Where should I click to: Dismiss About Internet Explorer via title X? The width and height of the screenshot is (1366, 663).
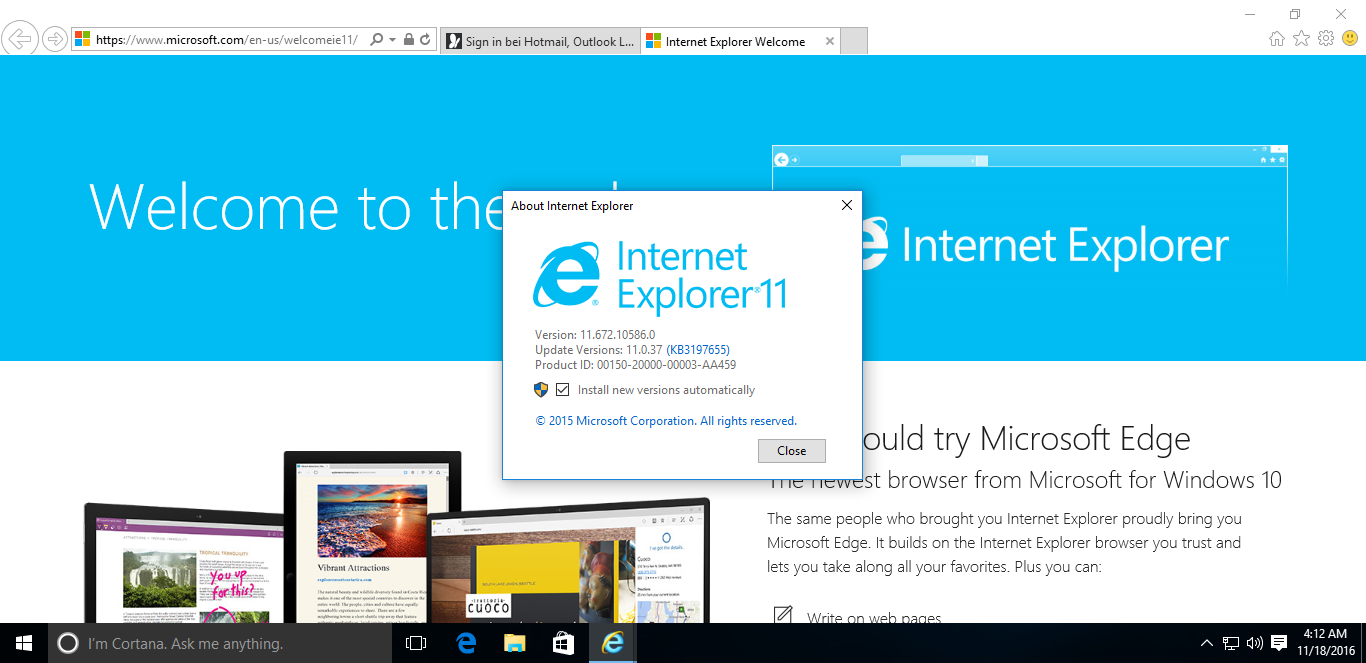point(847,205)
